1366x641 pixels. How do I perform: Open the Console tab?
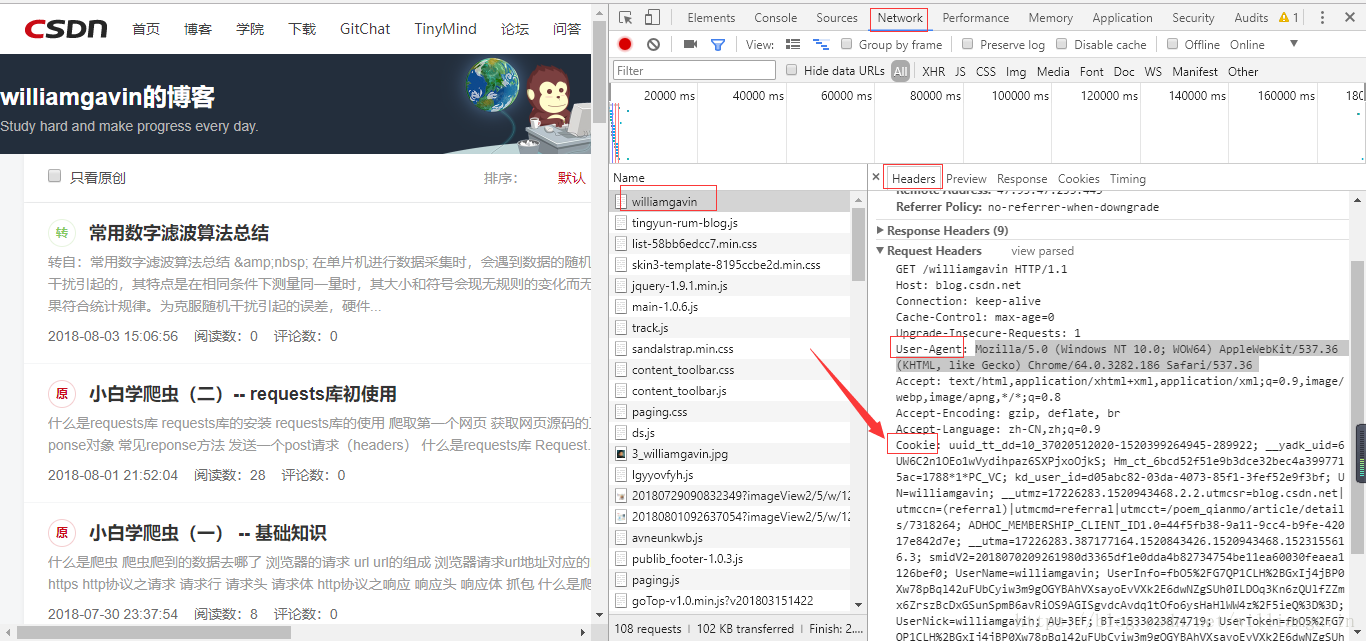coord(776,18)
